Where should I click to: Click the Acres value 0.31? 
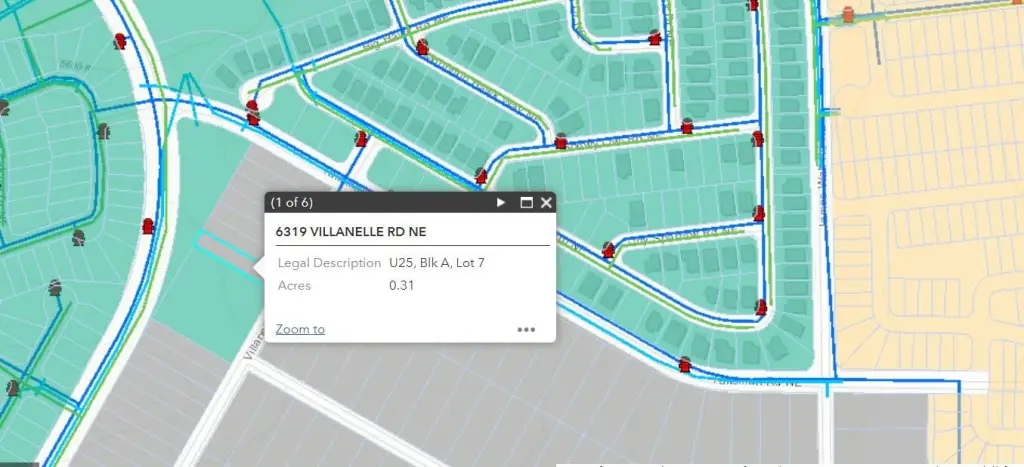click(x=402, y=286)
